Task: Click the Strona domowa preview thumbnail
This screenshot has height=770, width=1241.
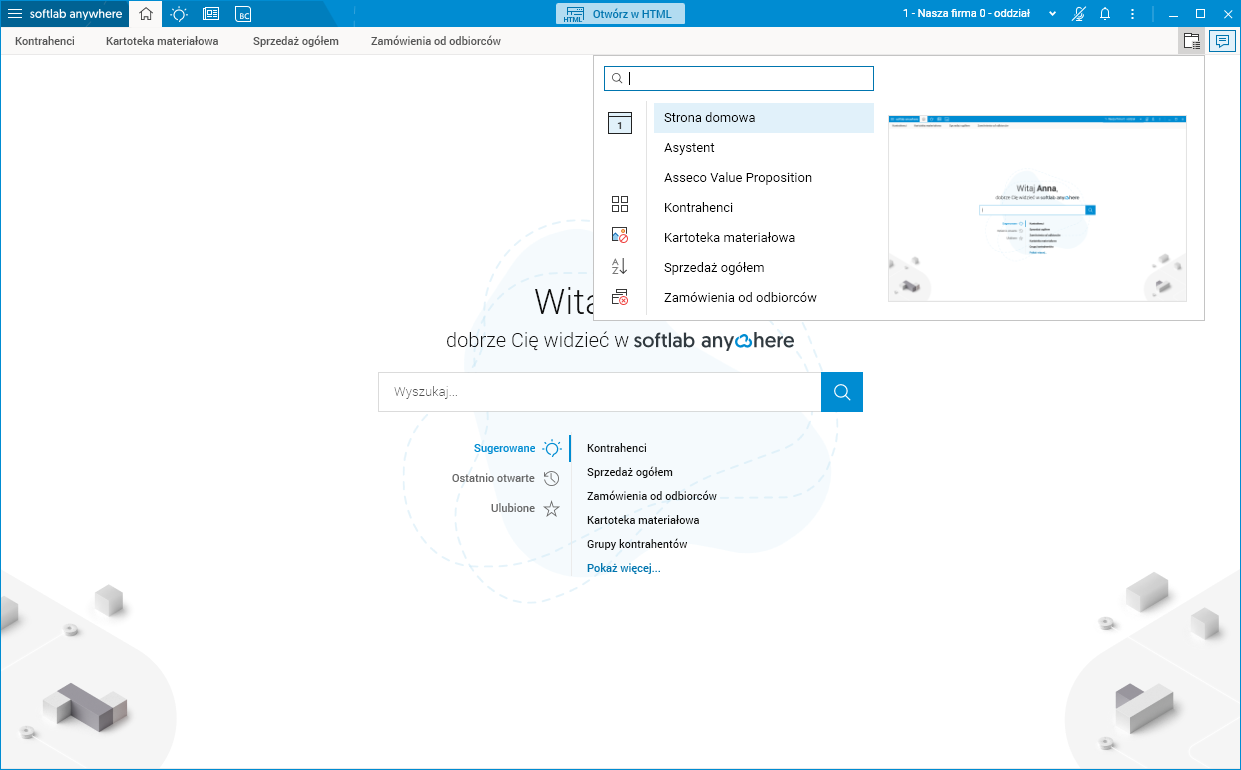Action: click(1037, 208)
